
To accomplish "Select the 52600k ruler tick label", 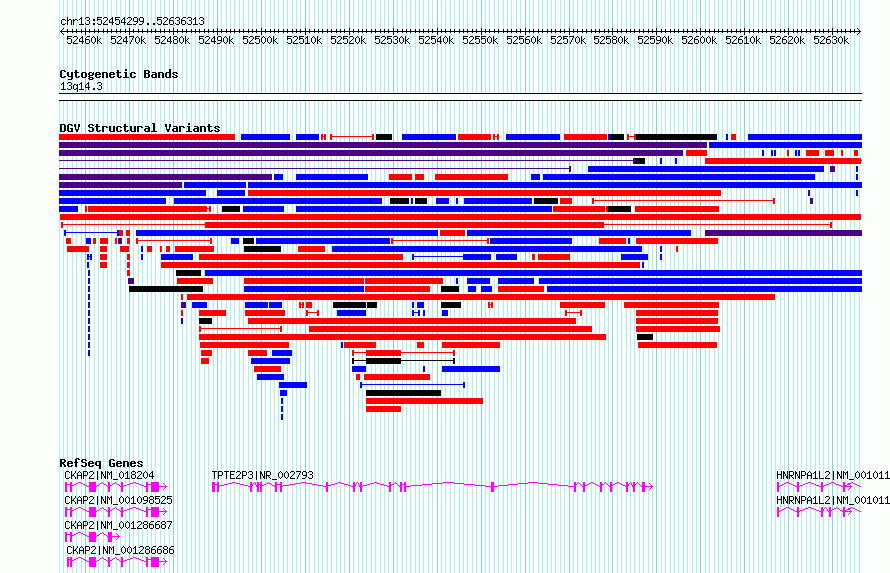I will pyautogui.click(x=699, y=41).
